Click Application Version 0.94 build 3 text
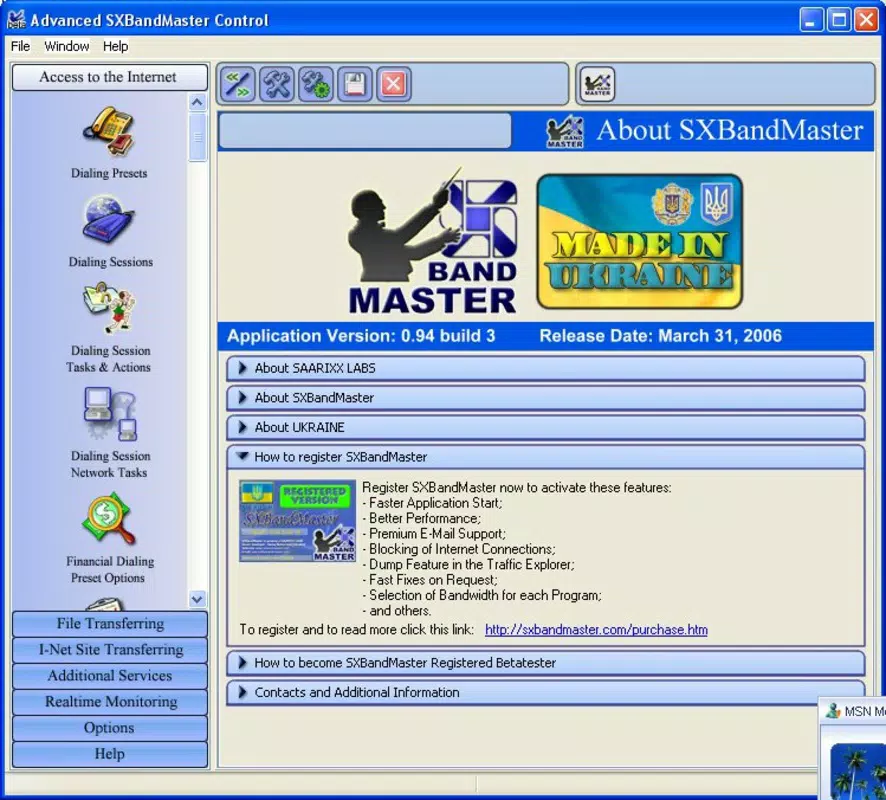This screenshot has height=800, width=886. point(361,336)
